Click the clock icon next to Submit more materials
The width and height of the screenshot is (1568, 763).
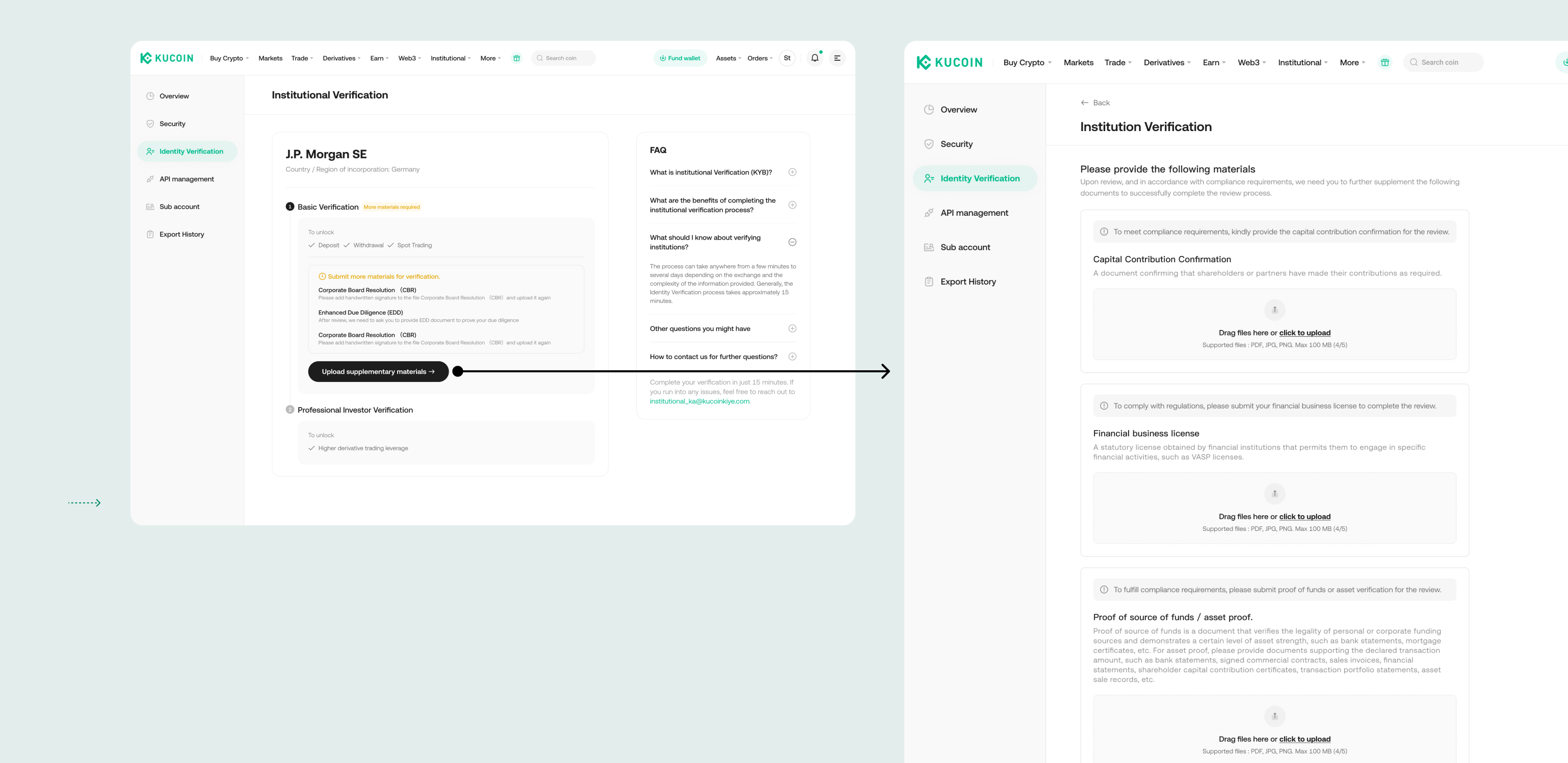click(x=322, y=276)
